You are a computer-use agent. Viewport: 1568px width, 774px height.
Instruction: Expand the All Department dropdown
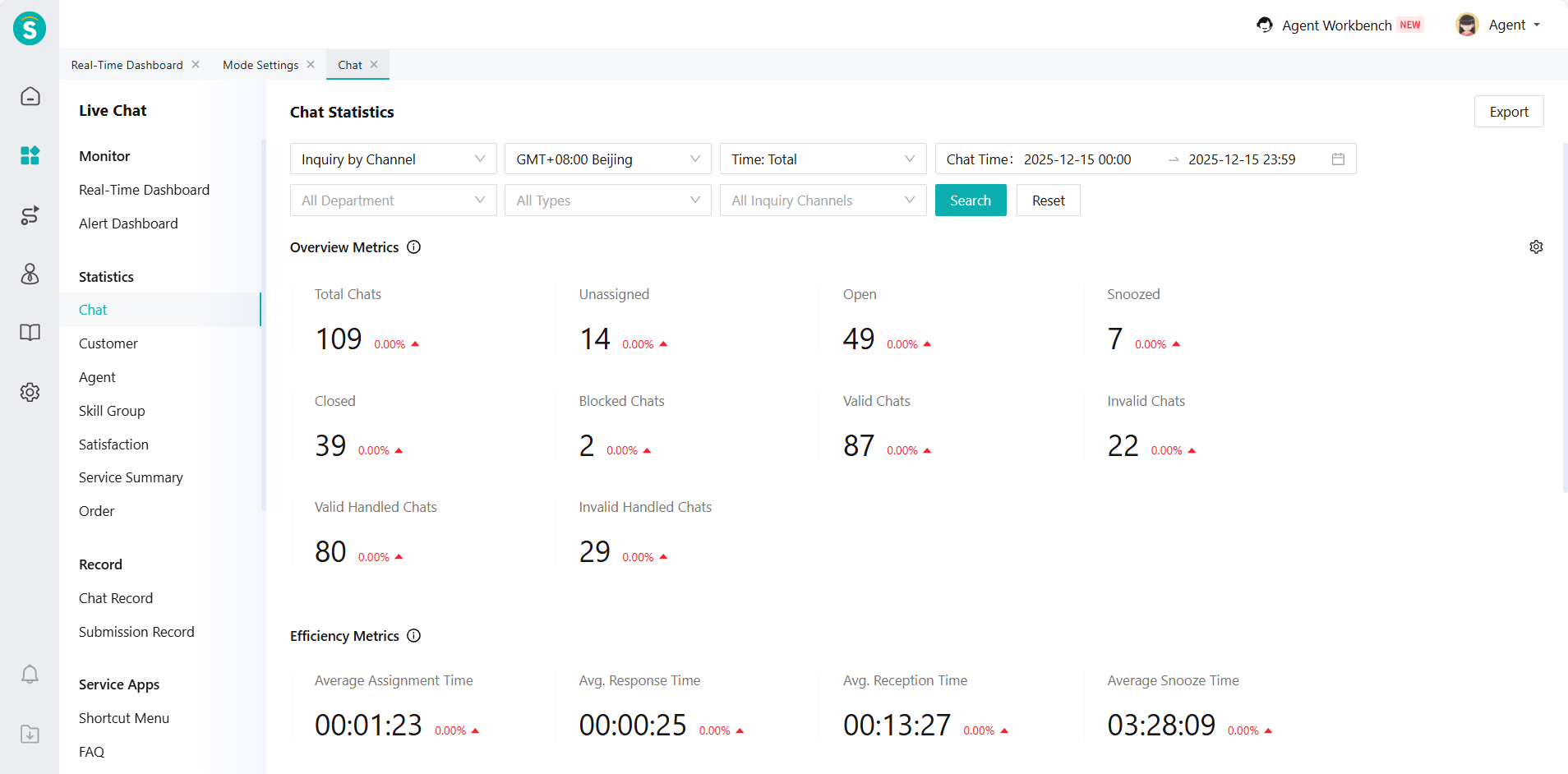click(x=393, y=200)
